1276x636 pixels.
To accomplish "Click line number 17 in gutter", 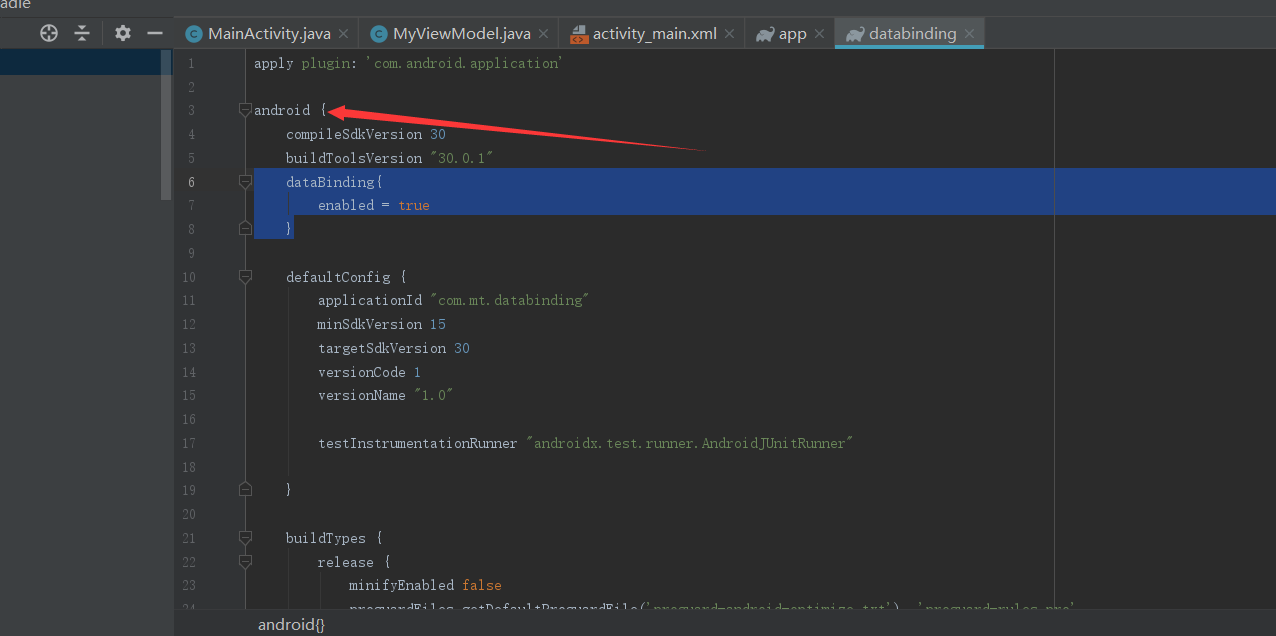I will (190, 443).
